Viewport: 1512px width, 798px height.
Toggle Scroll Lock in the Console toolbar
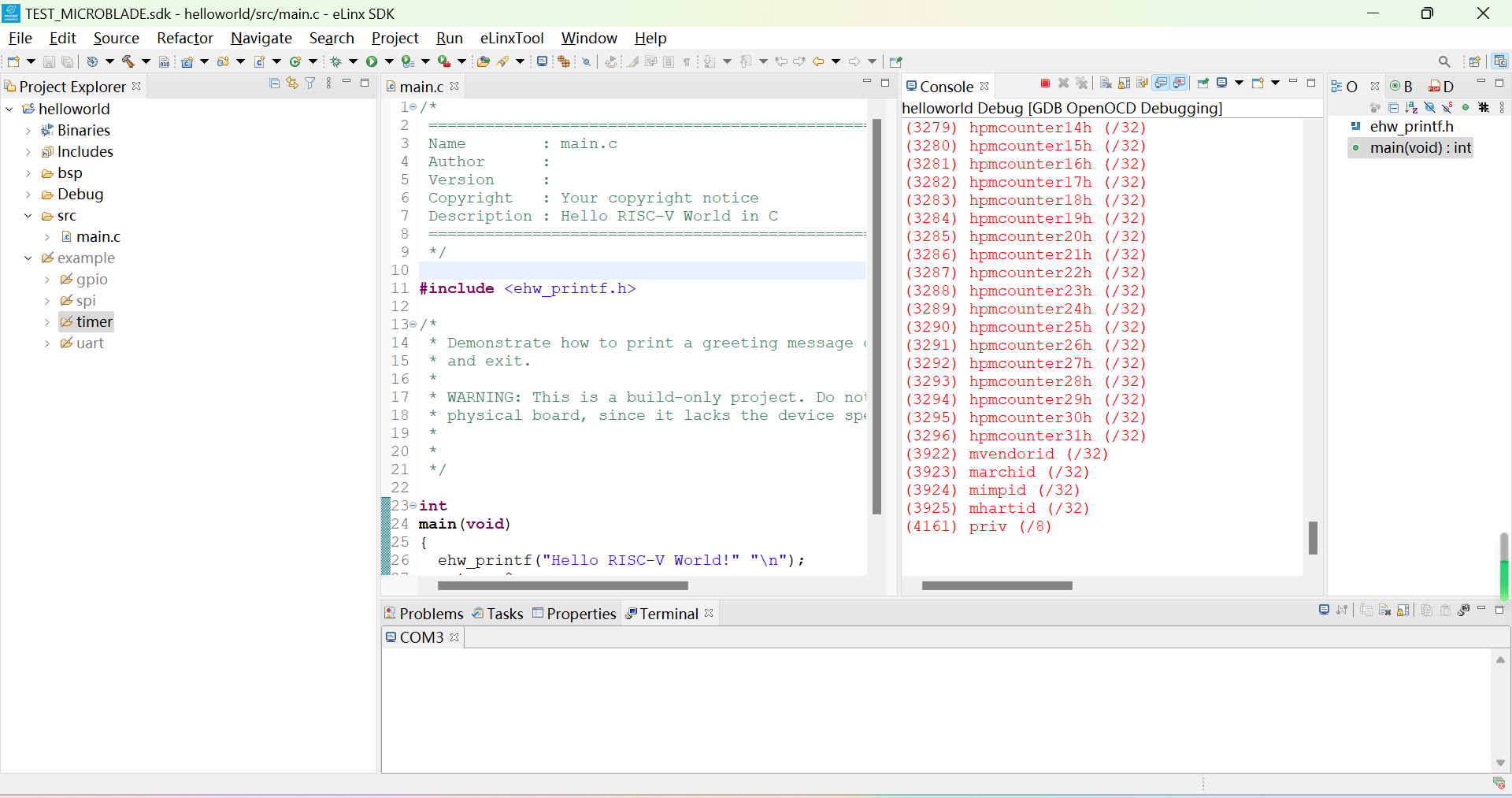pos(1124,84)
